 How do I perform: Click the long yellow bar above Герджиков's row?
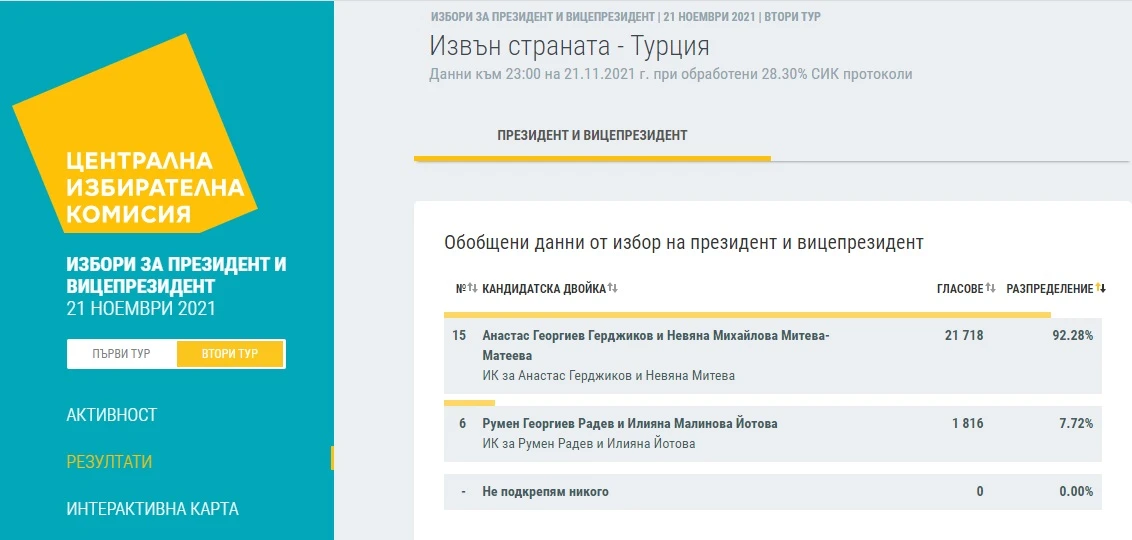coord(746,314)
